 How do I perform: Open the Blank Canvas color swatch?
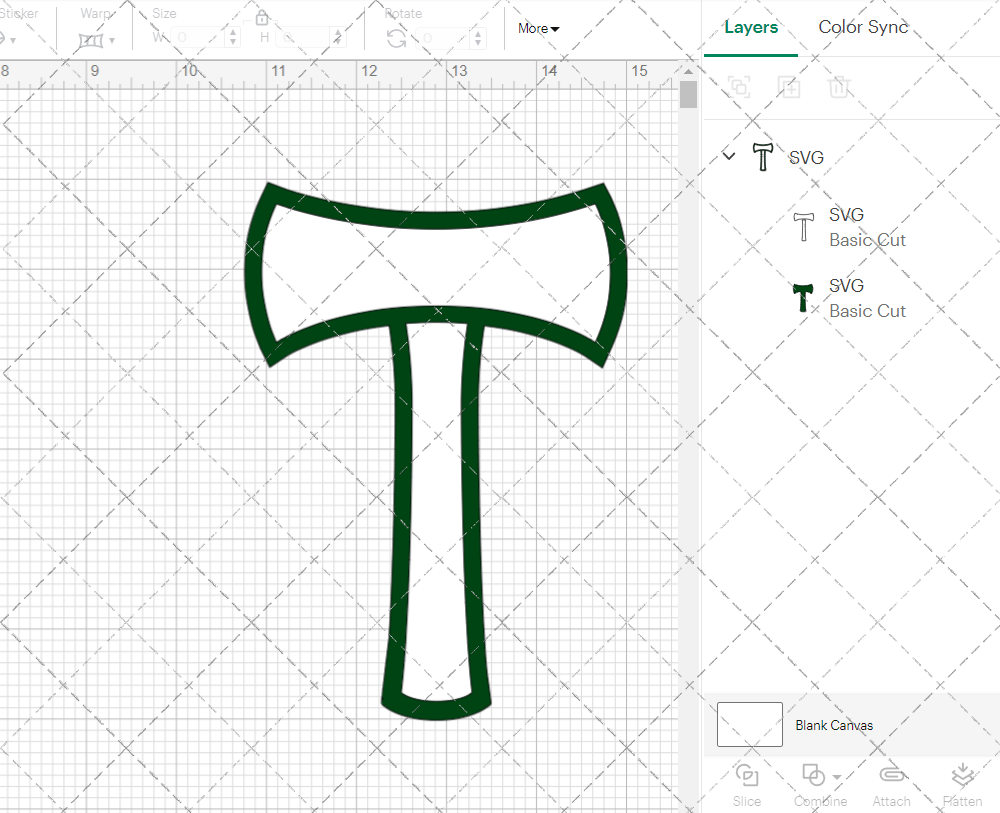pos(748,725)
